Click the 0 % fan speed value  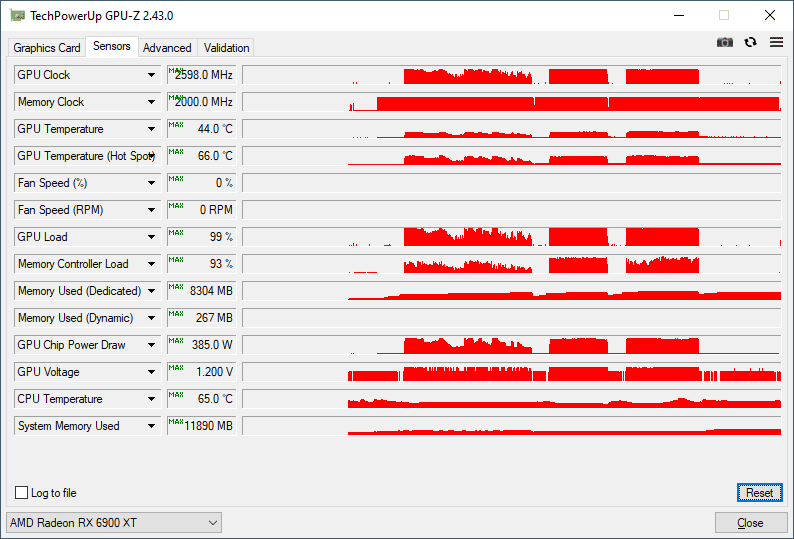(202, 183)
